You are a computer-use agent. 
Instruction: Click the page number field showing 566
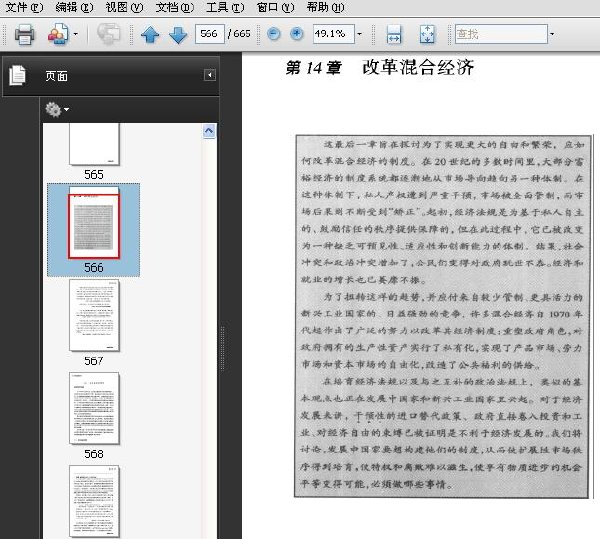click(x=209, y=34)
